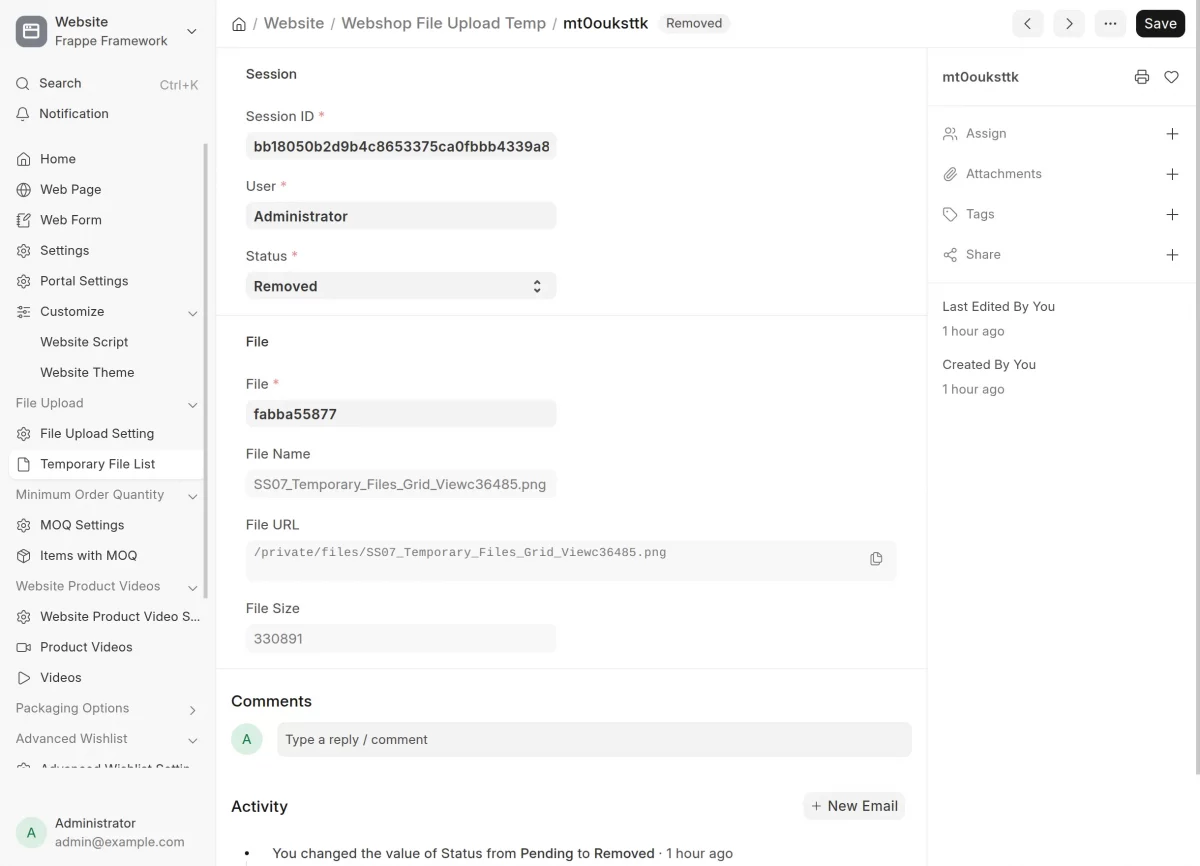The image size is (1200, 866).
Task: Click the Web Form edit icon
Action: click(x=24, y=220)
